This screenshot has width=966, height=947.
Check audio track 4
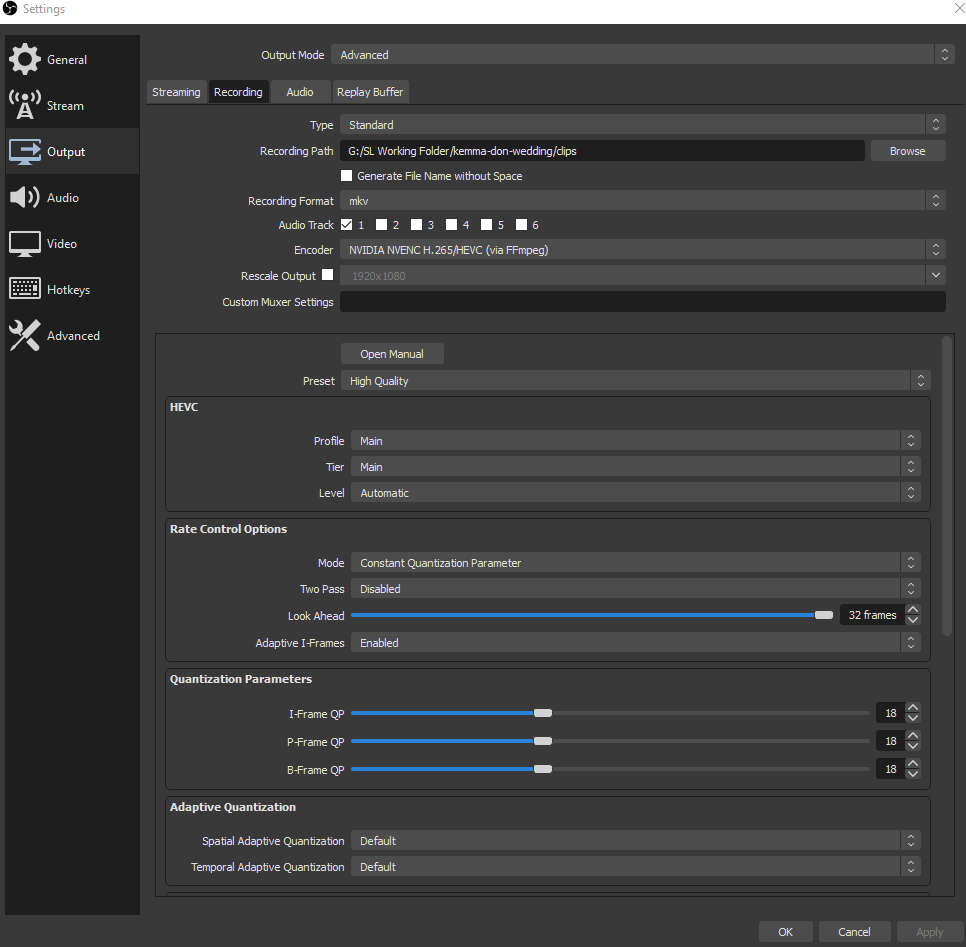[x=452, y=224]
